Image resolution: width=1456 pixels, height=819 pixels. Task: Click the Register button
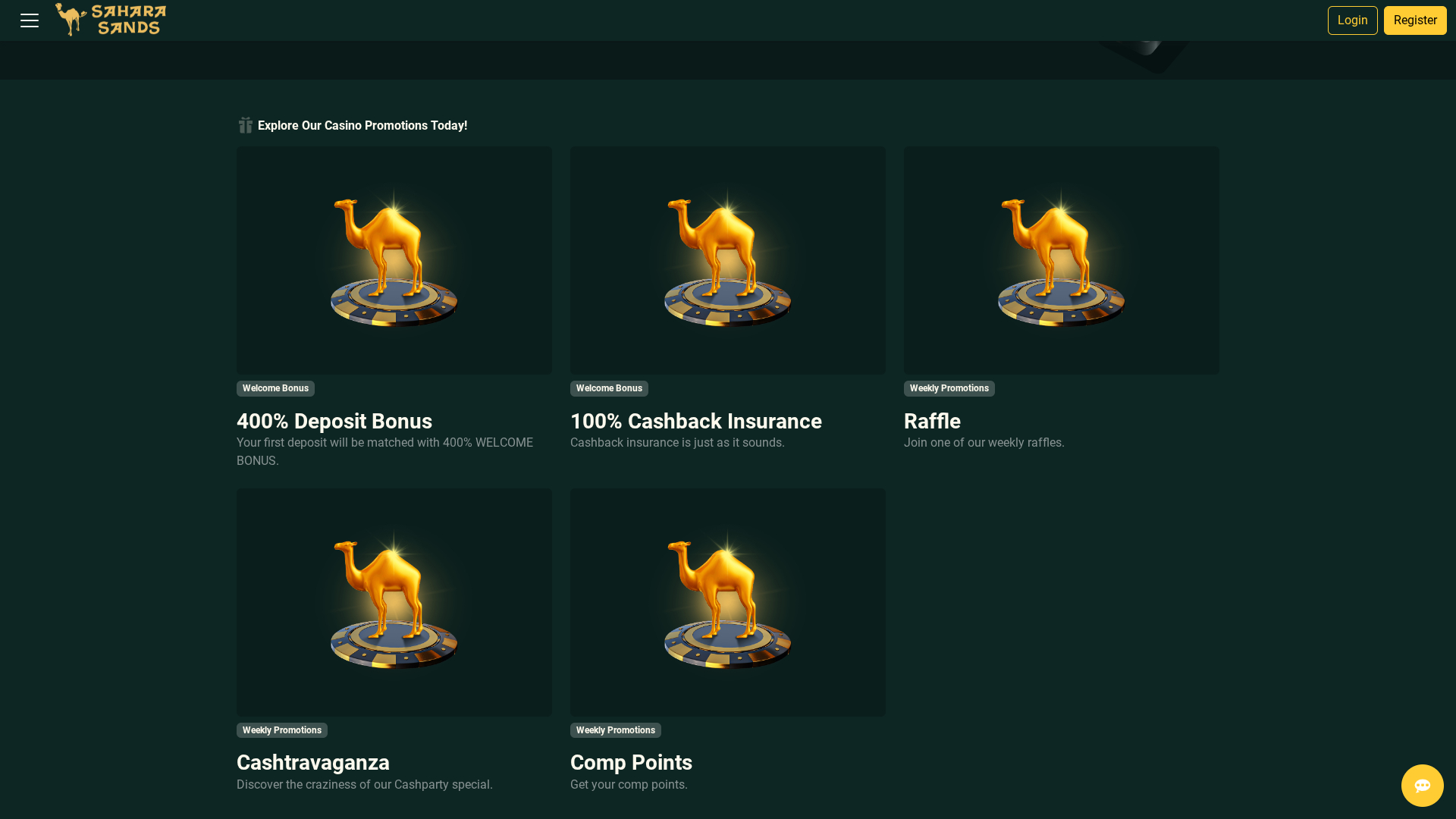[1414, 20]
